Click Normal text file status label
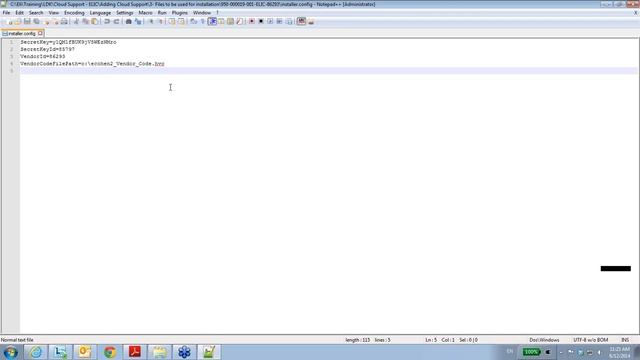This screenshot has height=360, width=640. tap(17, 340)
